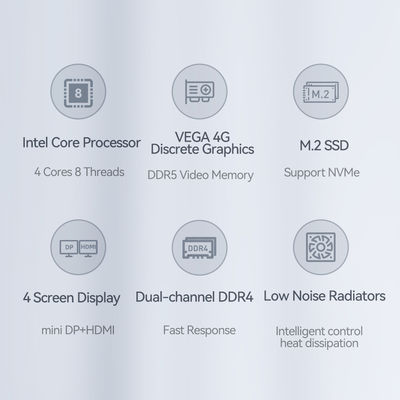Click the DDR4 memory stick icon
This screenshot has width=400, height=400.
pos(199,248)
